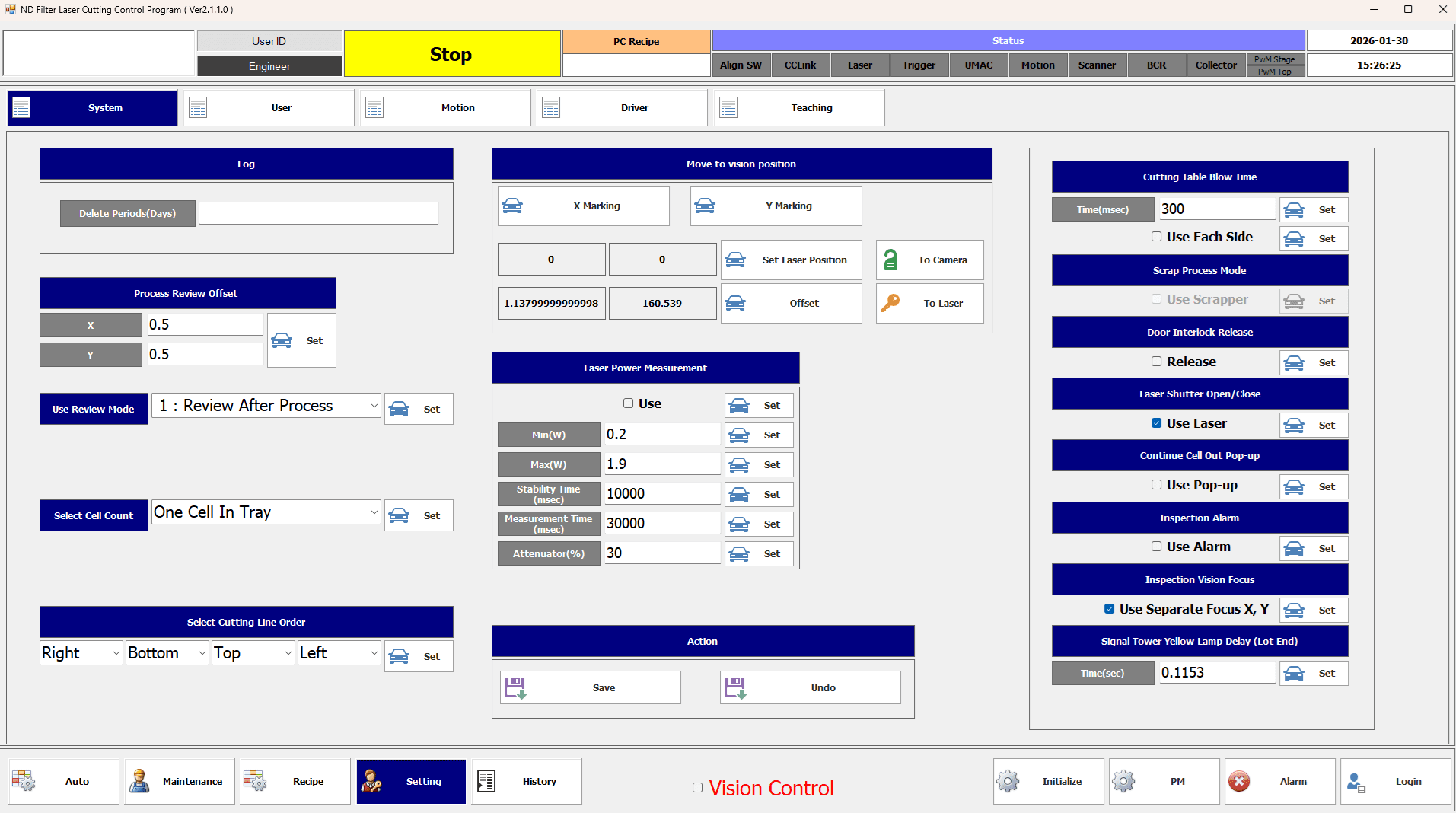The width and height of the screenshot is (1456, 813).
Task: Uncheck the Use Laser shutter checkbox
Action: pyautogui.click(x=1156, y=423)
